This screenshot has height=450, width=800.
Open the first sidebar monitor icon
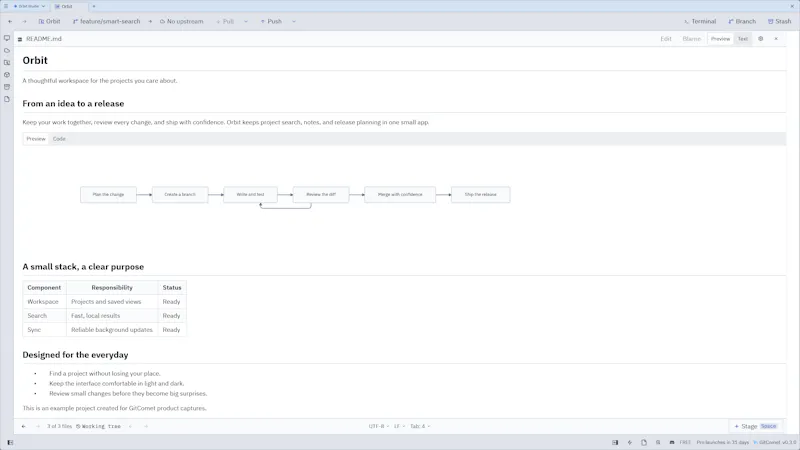7,38
